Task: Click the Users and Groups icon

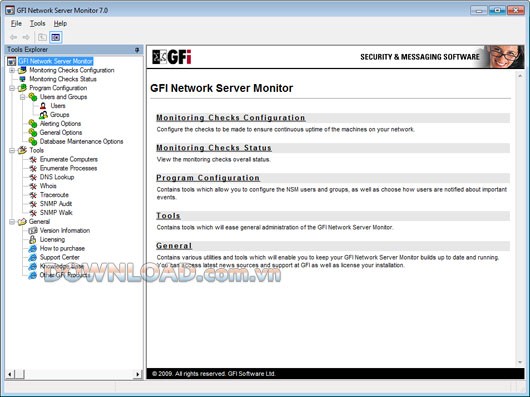Action: (x=33, y=97)
